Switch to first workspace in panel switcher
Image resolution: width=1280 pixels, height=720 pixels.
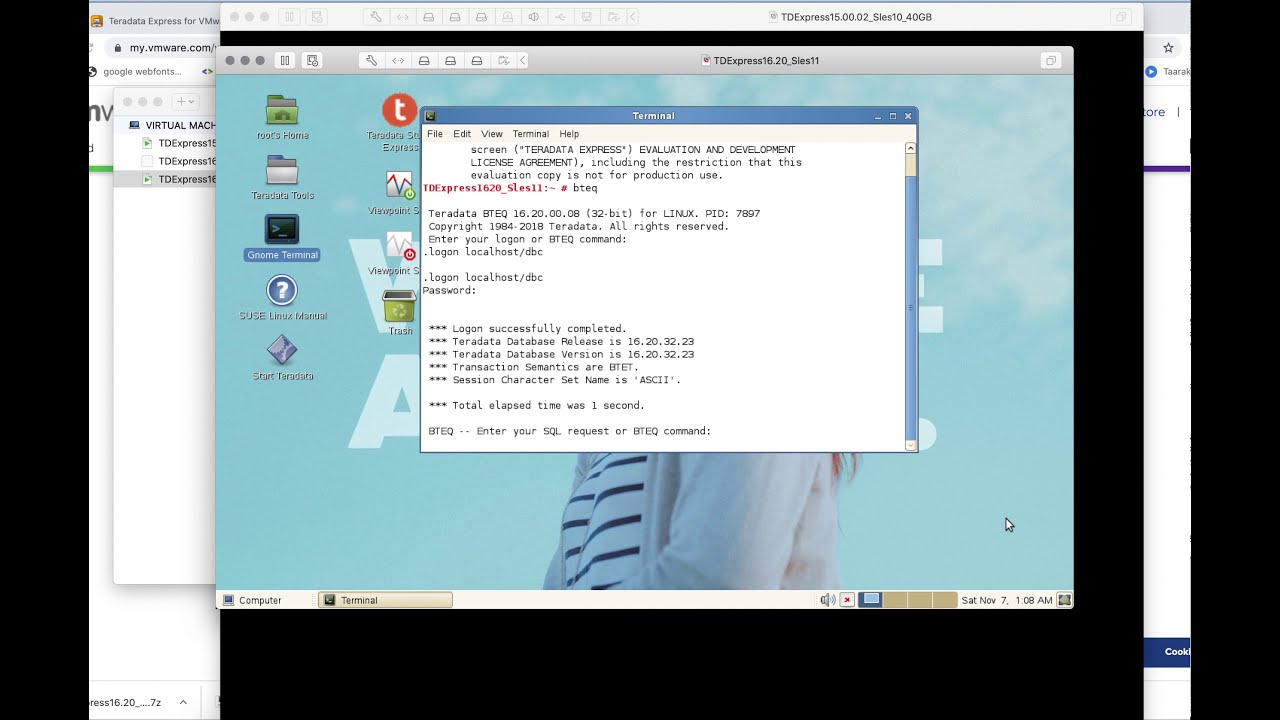coord(871,600)
